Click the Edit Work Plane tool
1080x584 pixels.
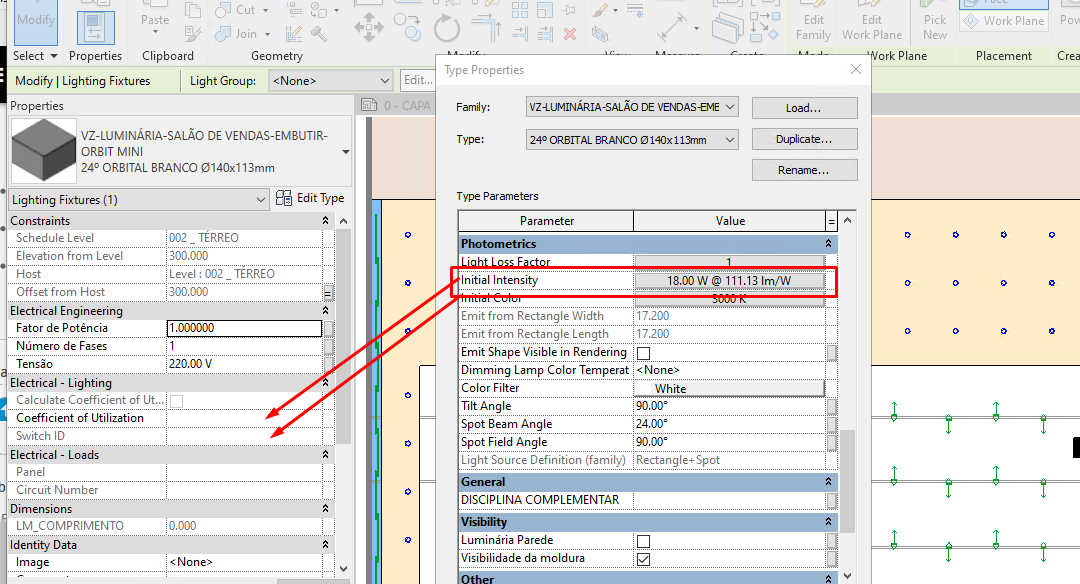point(871,21)
